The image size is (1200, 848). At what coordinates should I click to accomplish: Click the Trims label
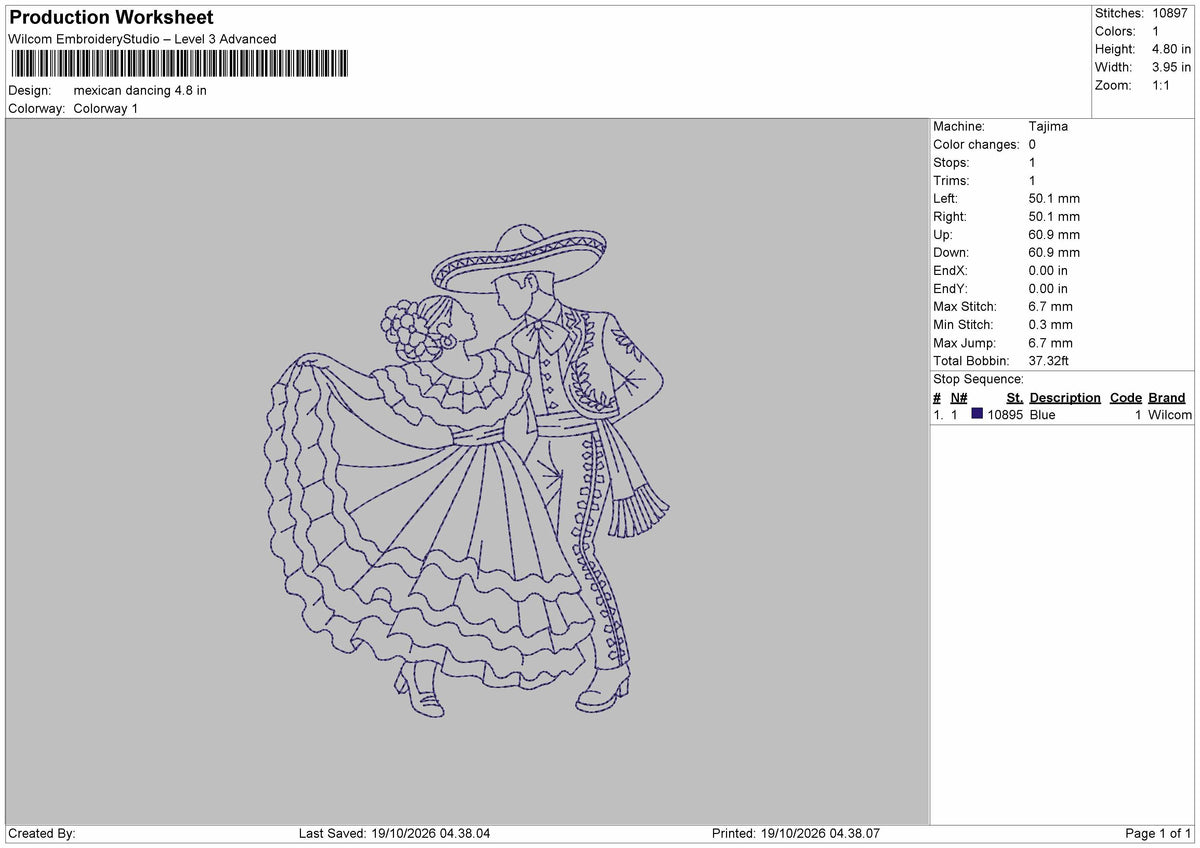[x=950, y=180]
